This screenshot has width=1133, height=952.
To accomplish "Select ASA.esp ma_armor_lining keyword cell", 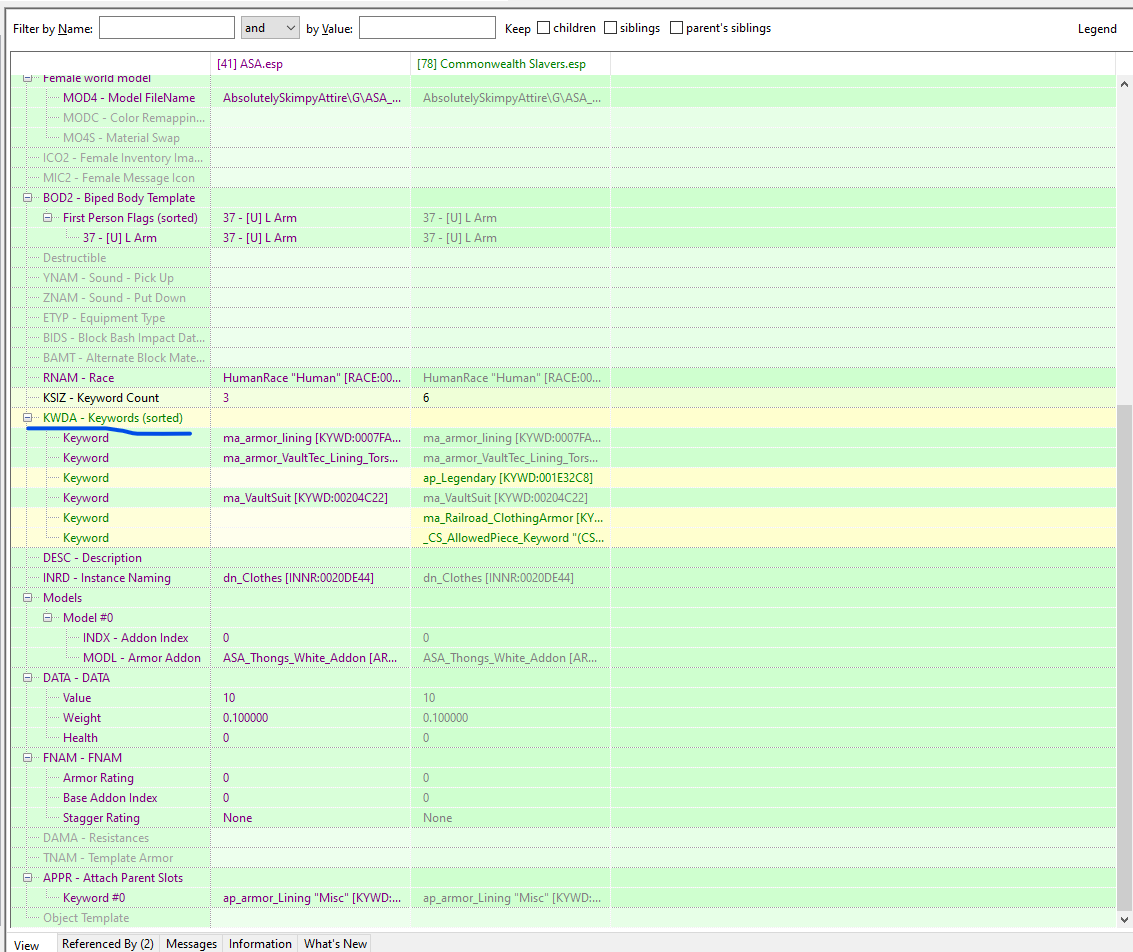I will tap(311, 438).
